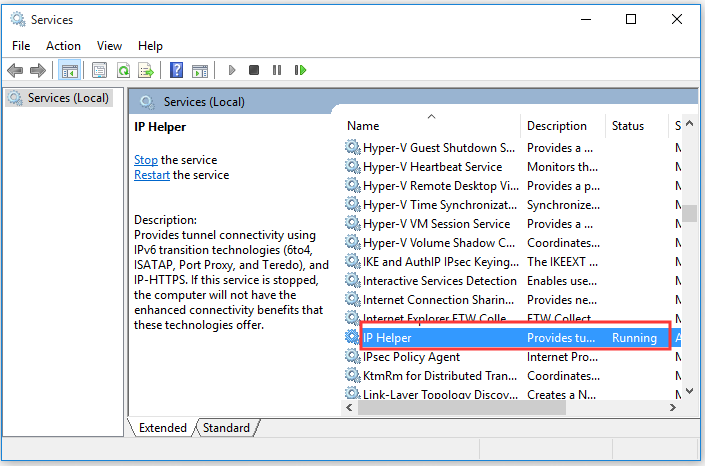Select Interactive Services Detection row

tap(513, 281)
